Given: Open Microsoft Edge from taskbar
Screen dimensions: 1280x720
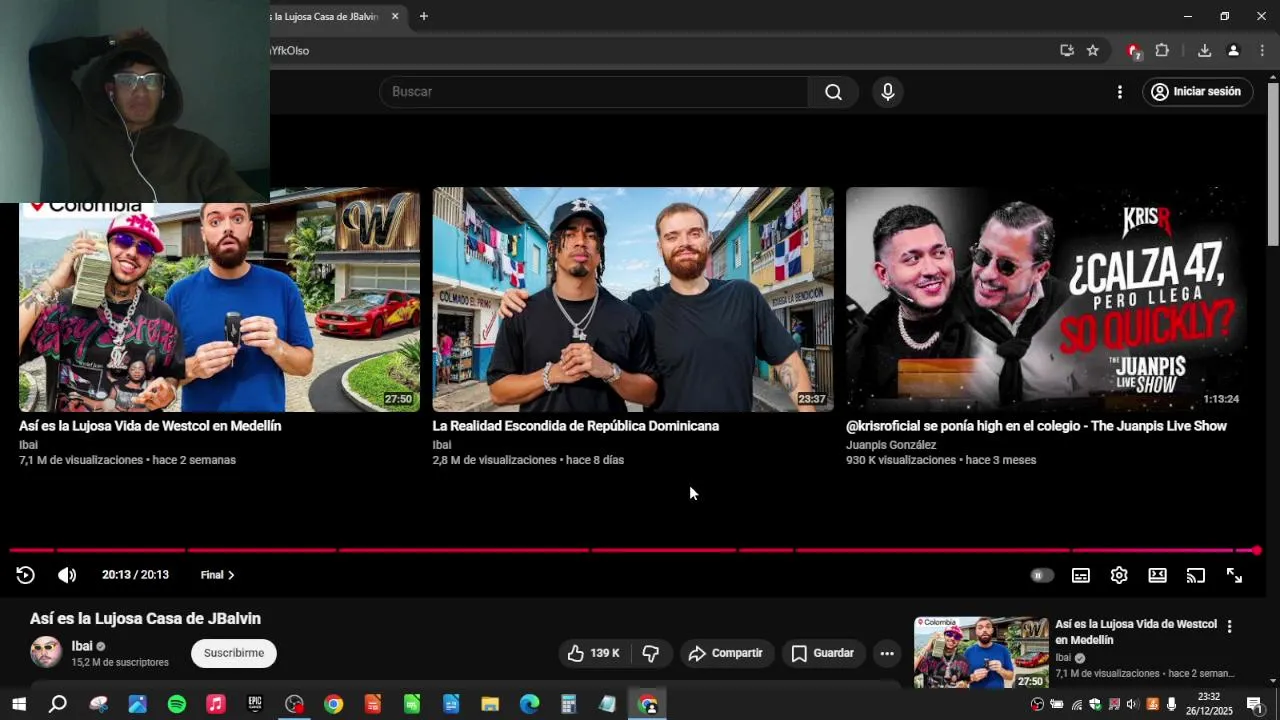Looking at the screenshot, I should point(529,704).
